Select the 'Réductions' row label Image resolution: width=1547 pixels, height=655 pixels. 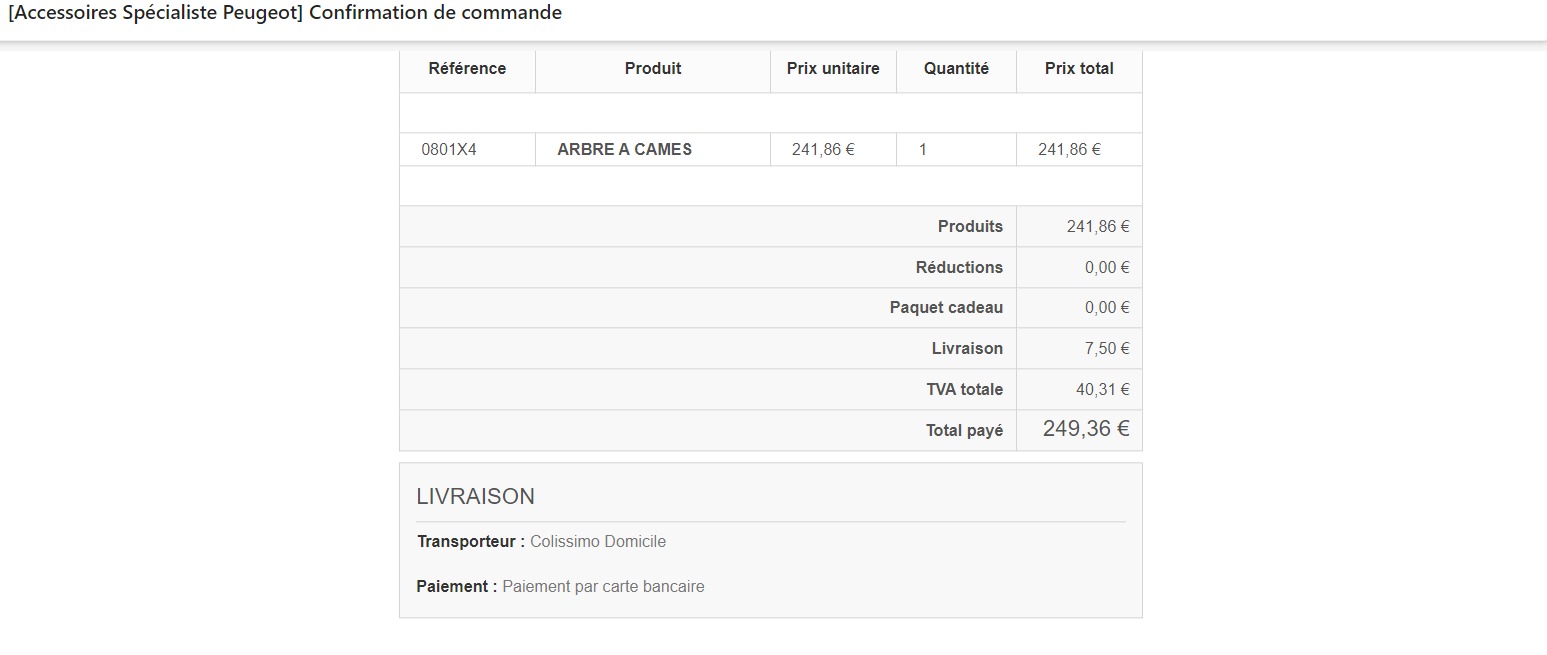959,268
